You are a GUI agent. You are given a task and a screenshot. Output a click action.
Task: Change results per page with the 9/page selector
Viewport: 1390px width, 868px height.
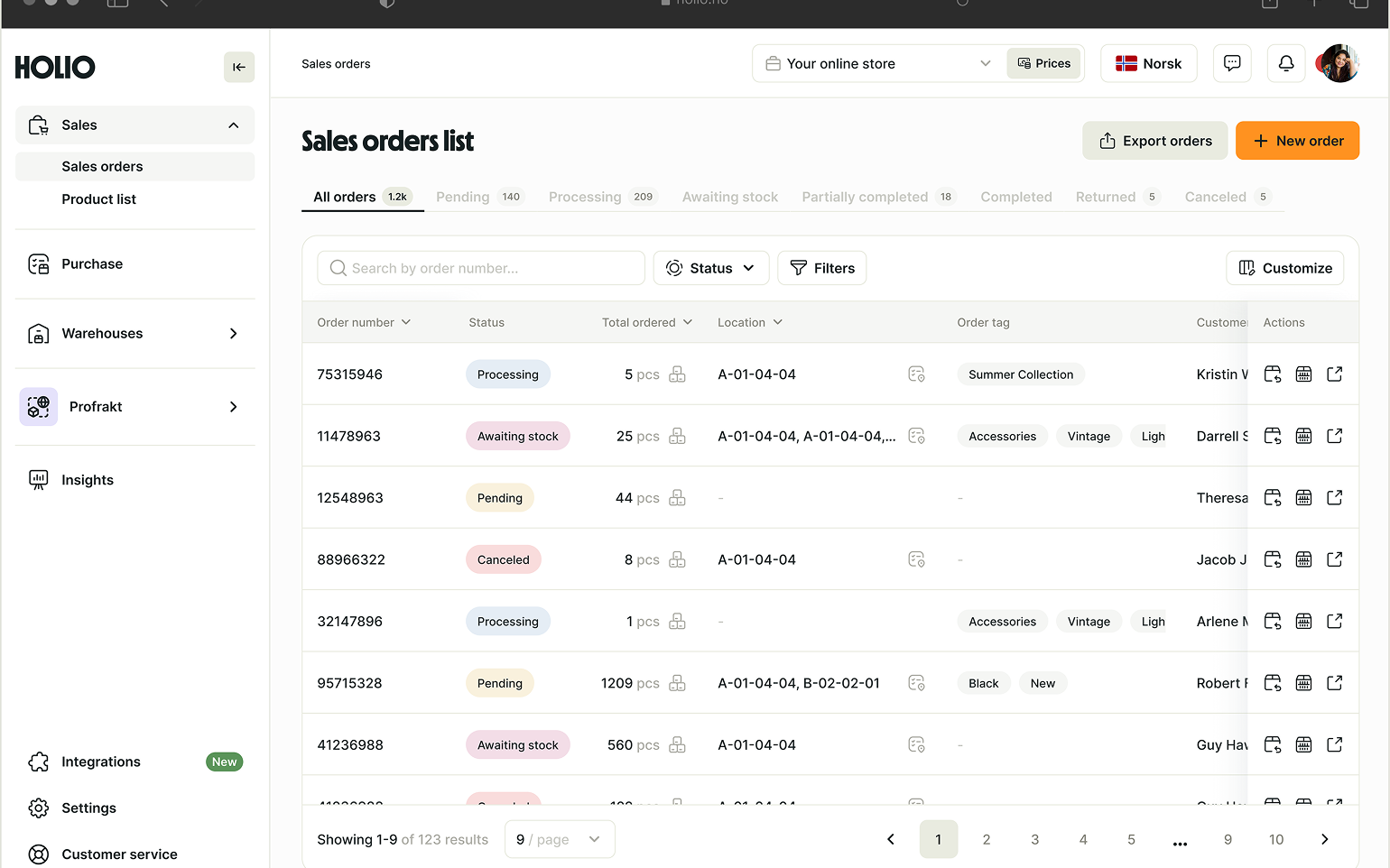click(x=559, y=839)
